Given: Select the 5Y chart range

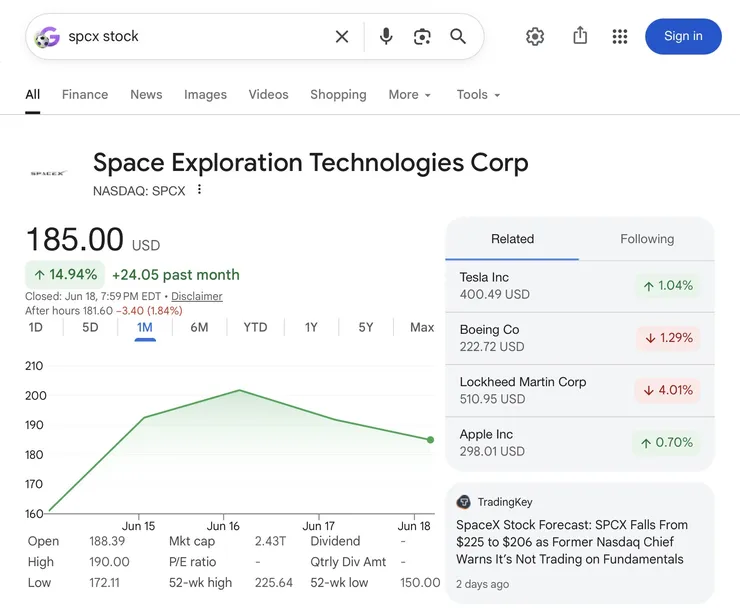Looking at the screenshot, I should point(366,327).
